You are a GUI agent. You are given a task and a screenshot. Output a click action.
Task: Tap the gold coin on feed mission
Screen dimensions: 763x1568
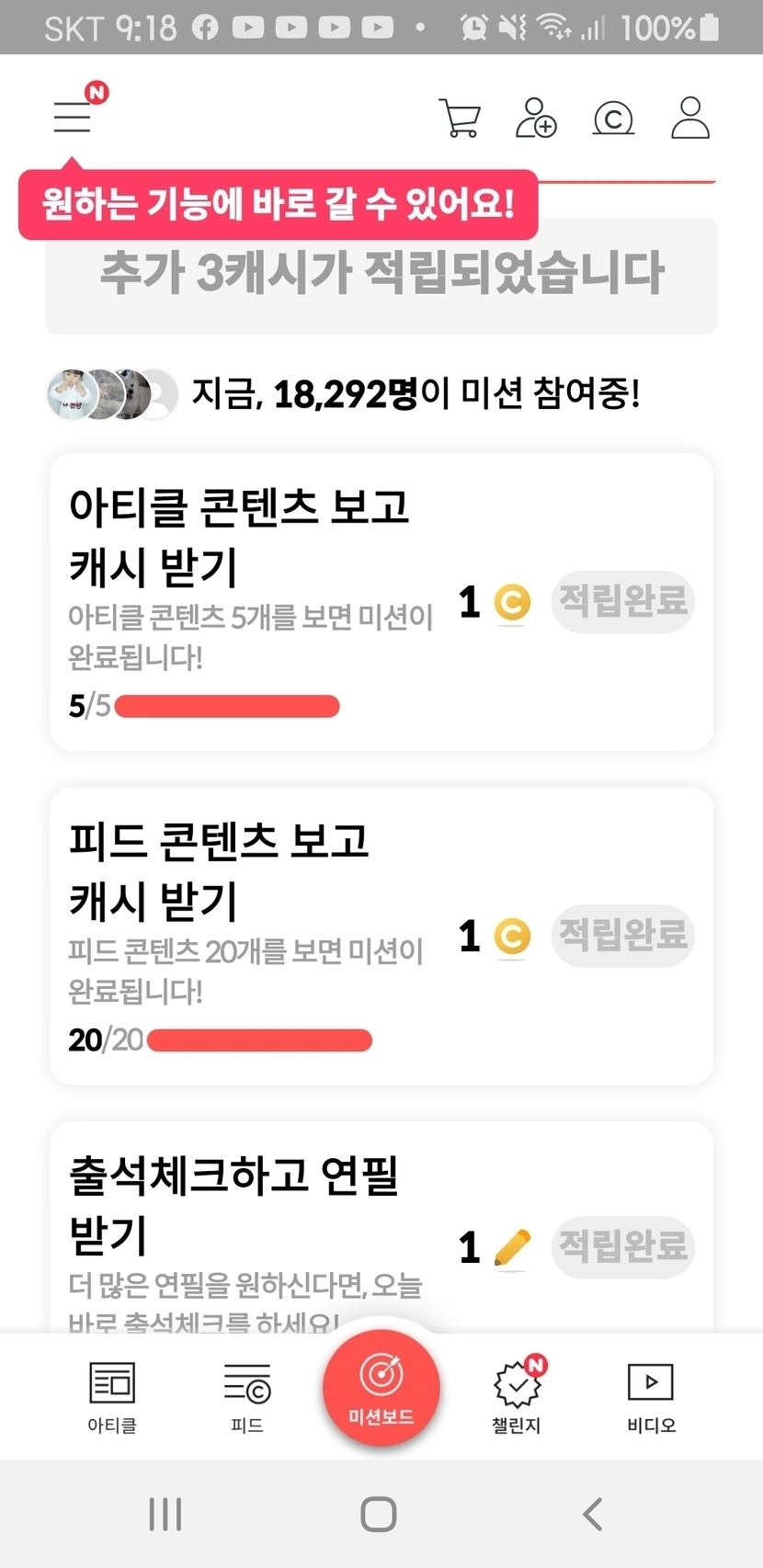pyautogui.click(x=512, y=937)
